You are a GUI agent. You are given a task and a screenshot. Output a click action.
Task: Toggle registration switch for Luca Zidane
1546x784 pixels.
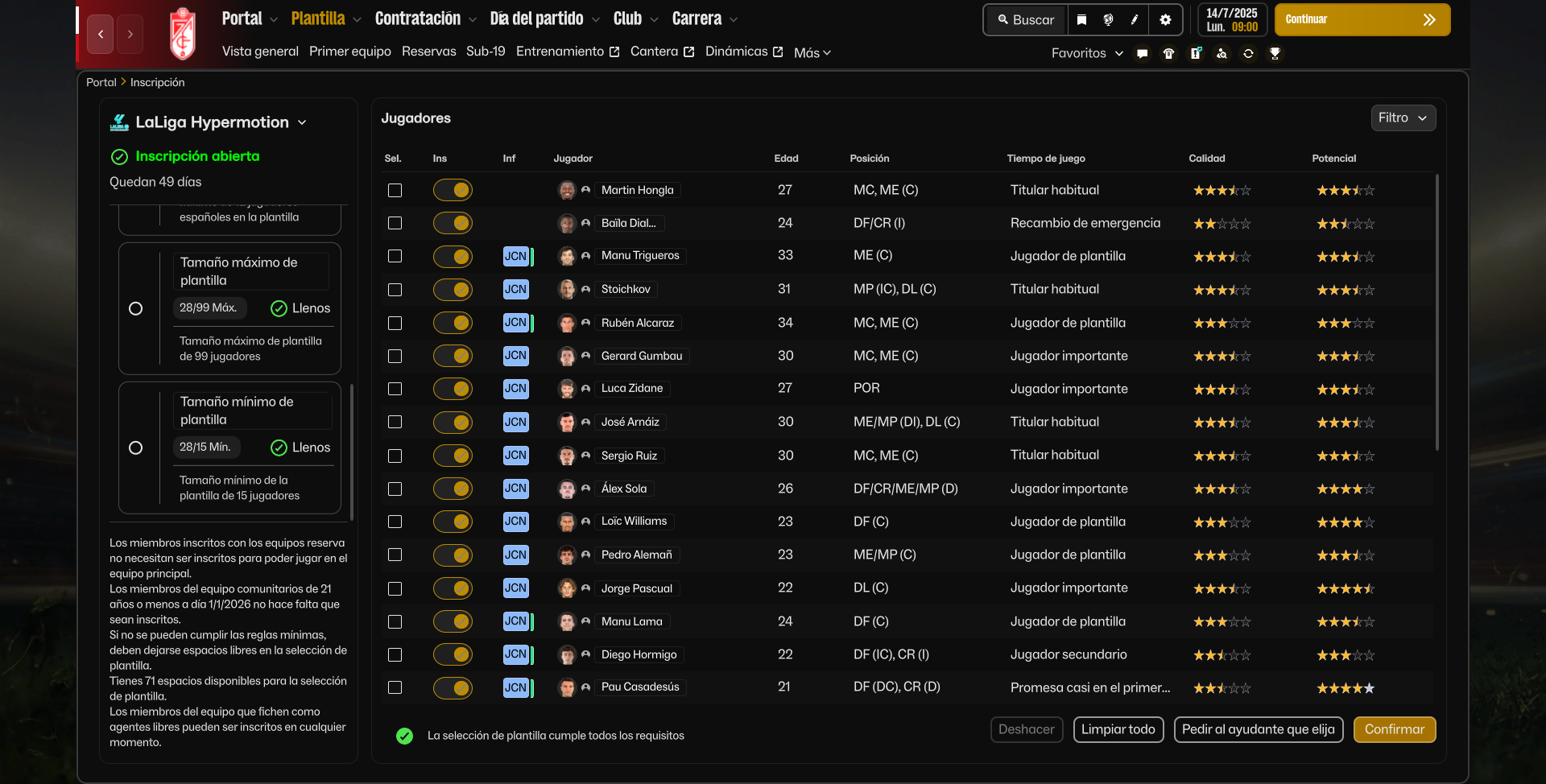coord(453,389)
